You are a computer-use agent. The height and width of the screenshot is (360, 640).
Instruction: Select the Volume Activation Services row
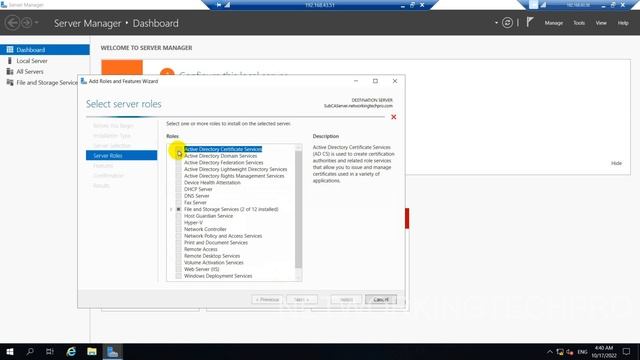213,262
